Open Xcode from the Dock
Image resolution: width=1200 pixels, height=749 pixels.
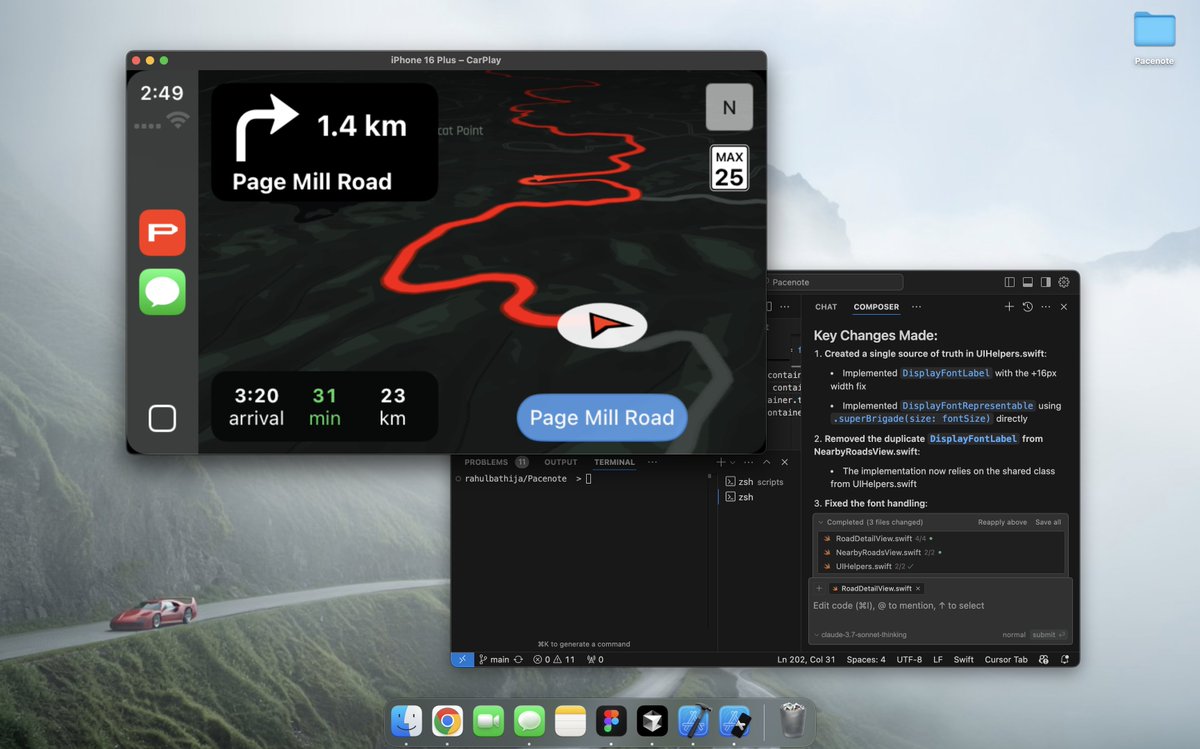tap(693, 721)
